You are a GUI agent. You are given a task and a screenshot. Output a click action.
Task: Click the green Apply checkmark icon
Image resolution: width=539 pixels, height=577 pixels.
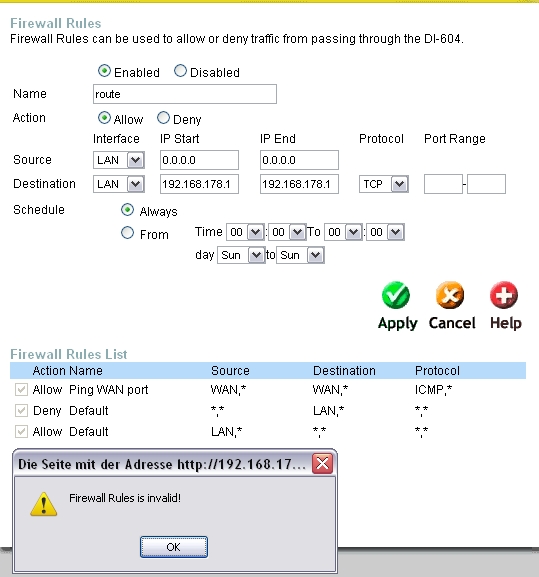(396, 295)
